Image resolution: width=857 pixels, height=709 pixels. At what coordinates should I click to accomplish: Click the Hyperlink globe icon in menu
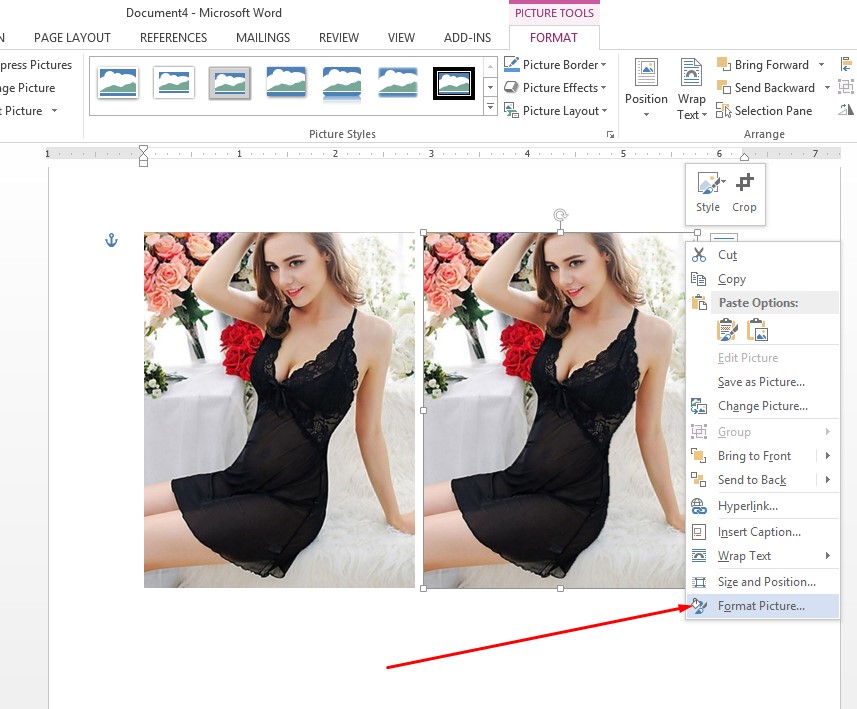point(699,506)
